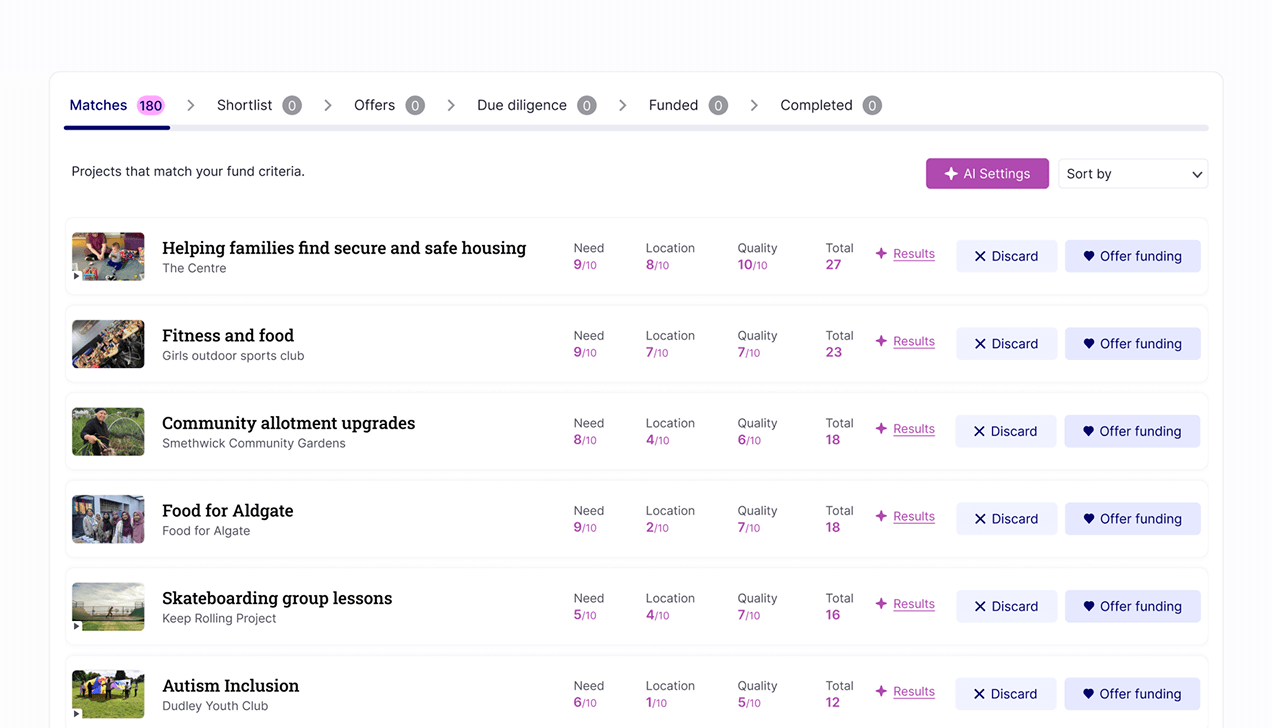
Task: Open title Helping families find secure and safe housing
Action: 344,248
